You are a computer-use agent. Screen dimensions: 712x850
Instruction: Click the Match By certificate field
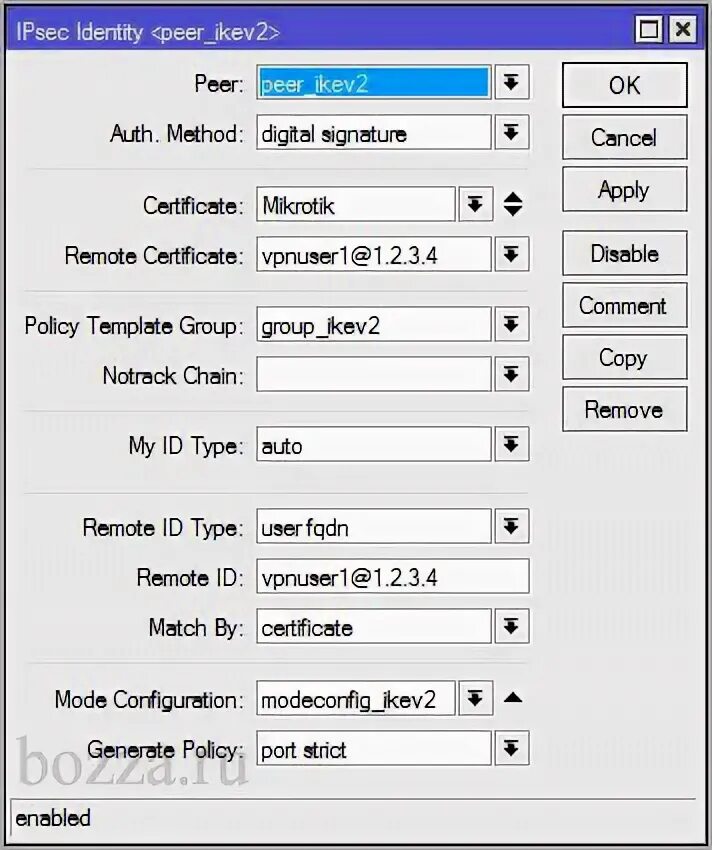click(x=374, y=627)
